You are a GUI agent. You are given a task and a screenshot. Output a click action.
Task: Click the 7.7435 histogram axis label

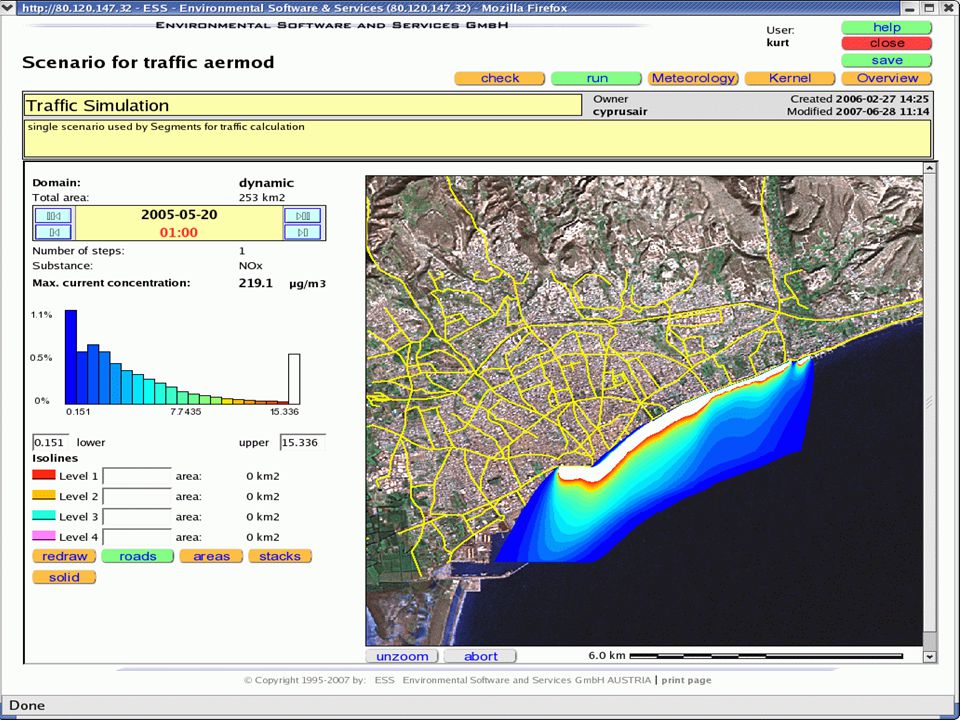[186, 412]
